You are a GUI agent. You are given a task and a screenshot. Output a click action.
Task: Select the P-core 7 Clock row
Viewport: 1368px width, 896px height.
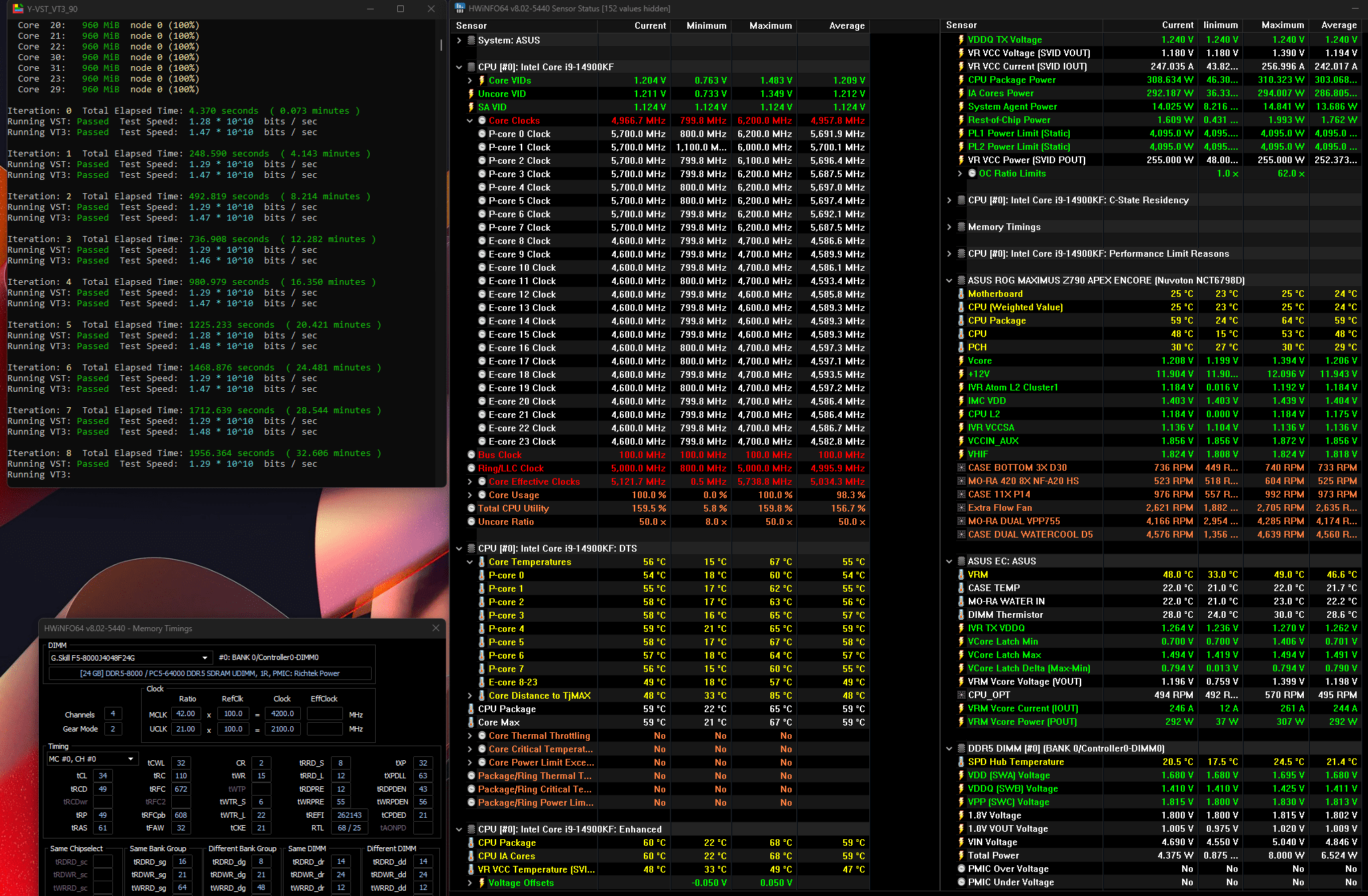[660, 227]
